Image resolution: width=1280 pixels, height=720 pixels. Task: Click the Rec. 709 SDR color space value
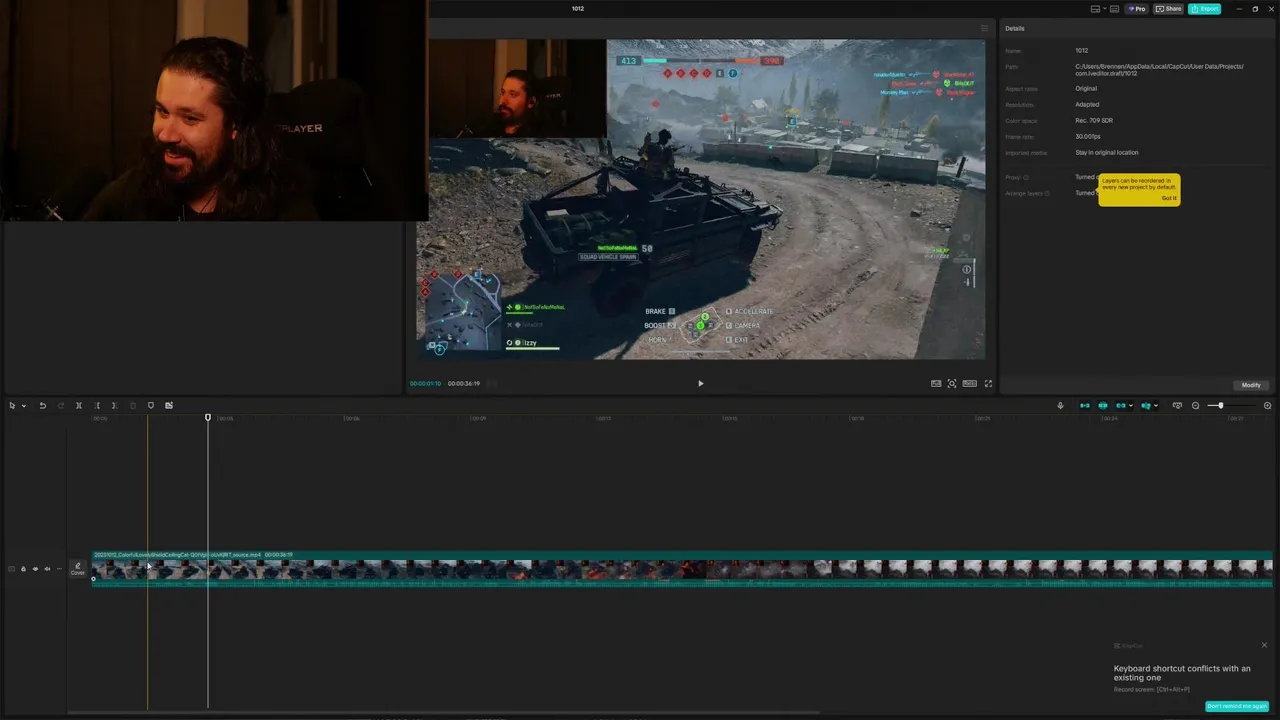click(x=1094, y=120)
